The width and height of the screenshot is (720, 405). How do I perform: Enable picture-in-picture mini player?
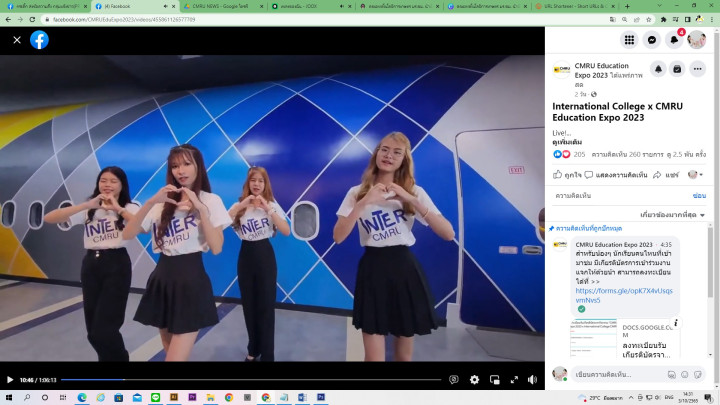tap(495, 379)
